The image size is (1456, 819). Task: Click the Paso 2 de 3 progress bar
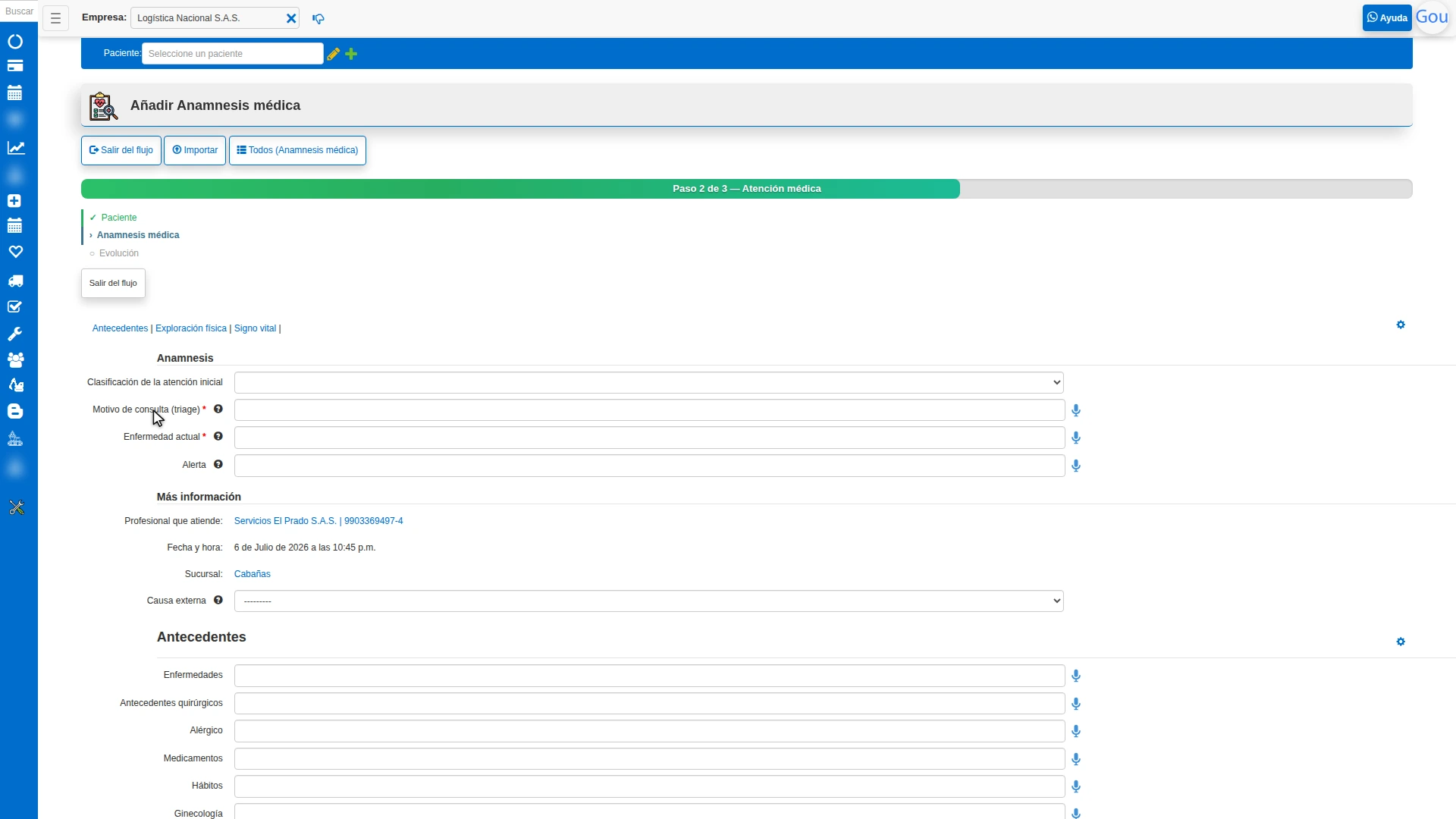click(x=746, y=189)
